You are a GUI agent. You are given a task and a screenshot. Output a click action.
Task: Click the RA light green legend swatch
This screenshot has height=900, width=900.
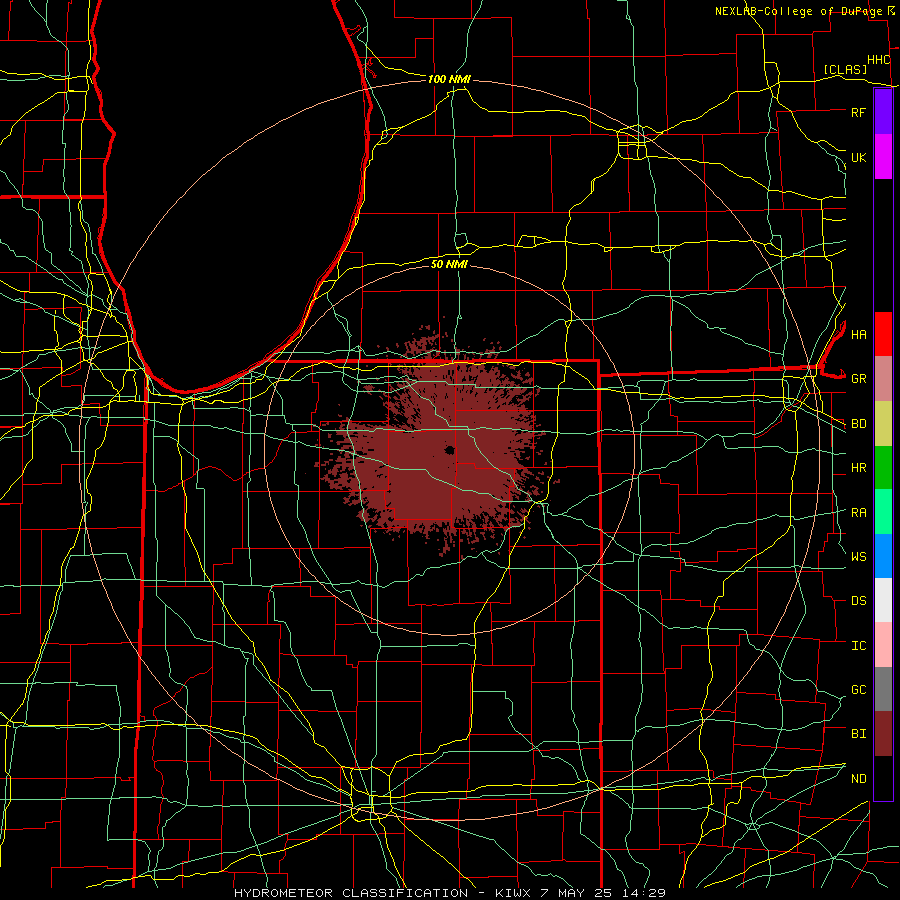(883, 512)
